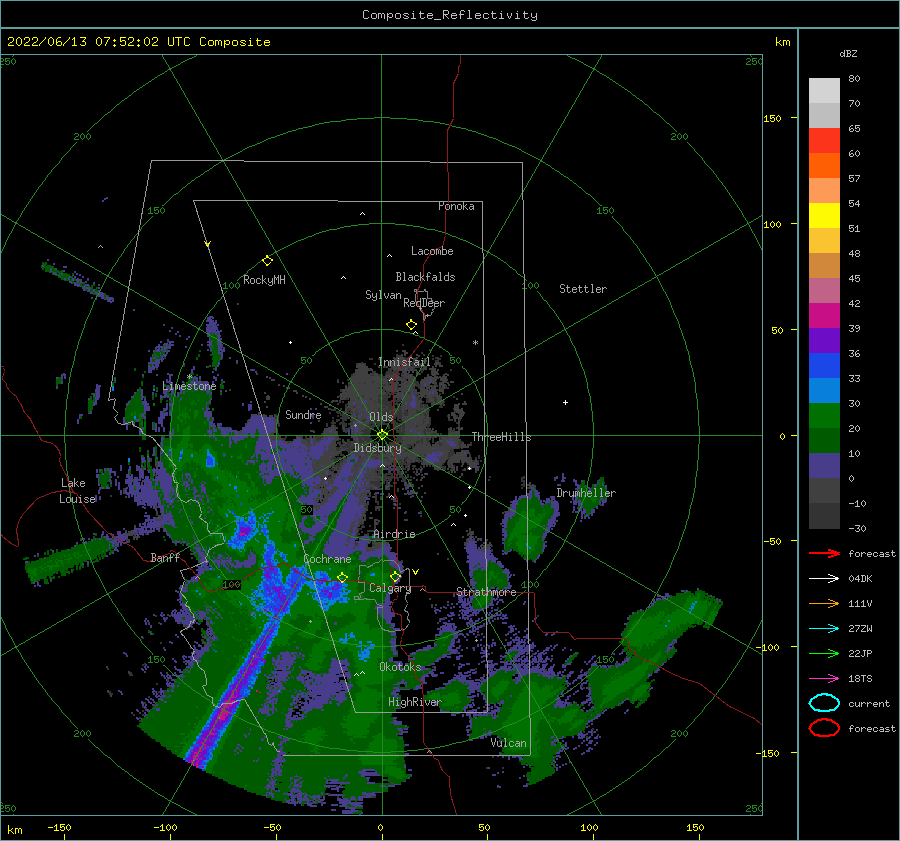Click the RedDeer city label
Screen dimensions: 900x841
[x=424, y=303]
